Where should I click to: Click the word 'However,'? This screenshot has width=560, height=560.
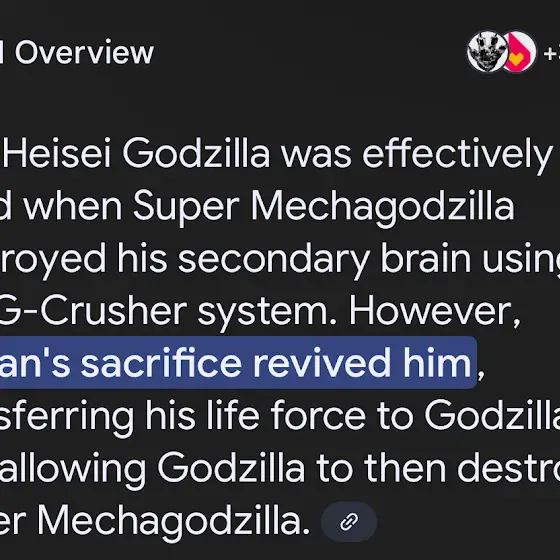434,311
